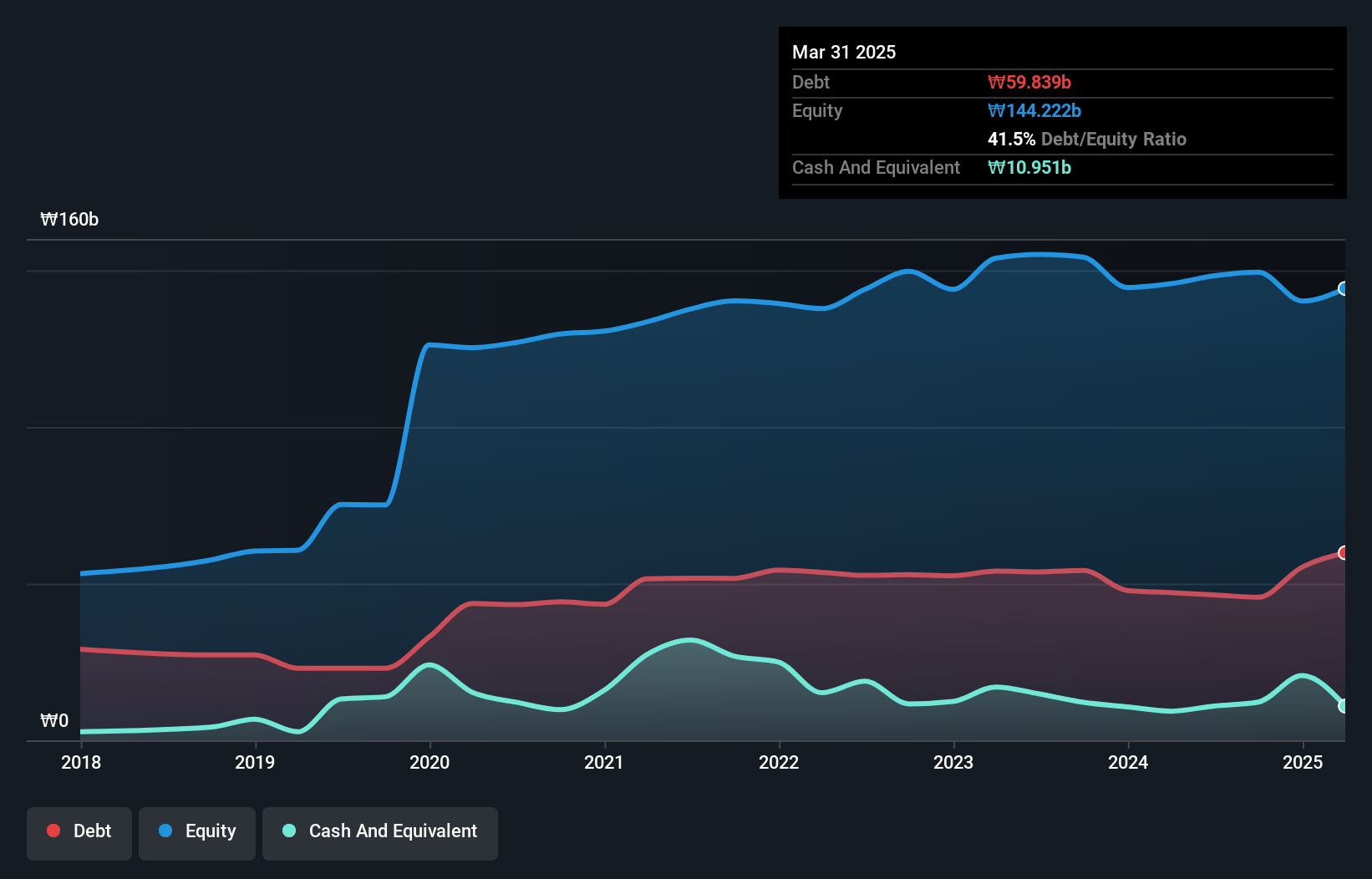1372x879 pixels.
Task: Click the Debt row label in tooltip
Action: tap(810, 83)
